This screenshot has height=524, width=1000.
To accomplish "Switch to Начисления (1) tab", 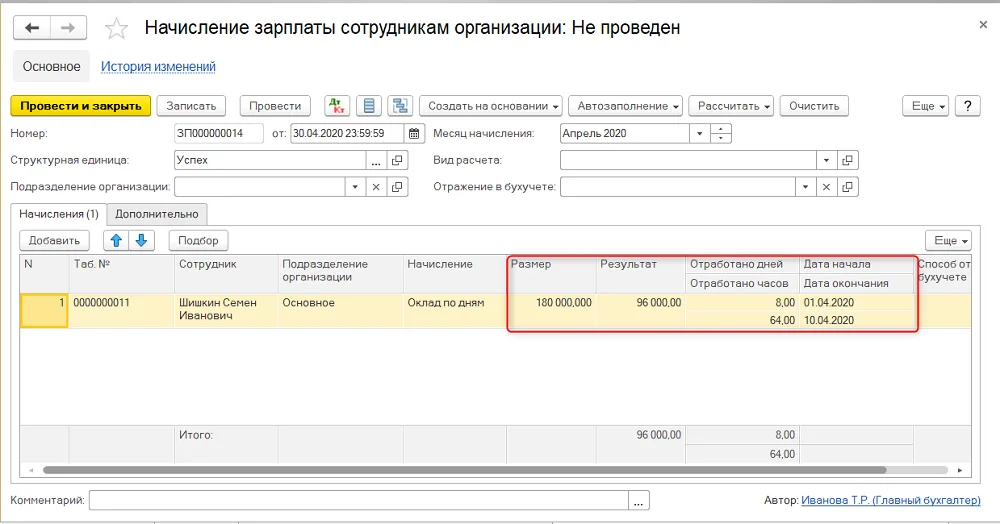I will click(x=59, y=214).
